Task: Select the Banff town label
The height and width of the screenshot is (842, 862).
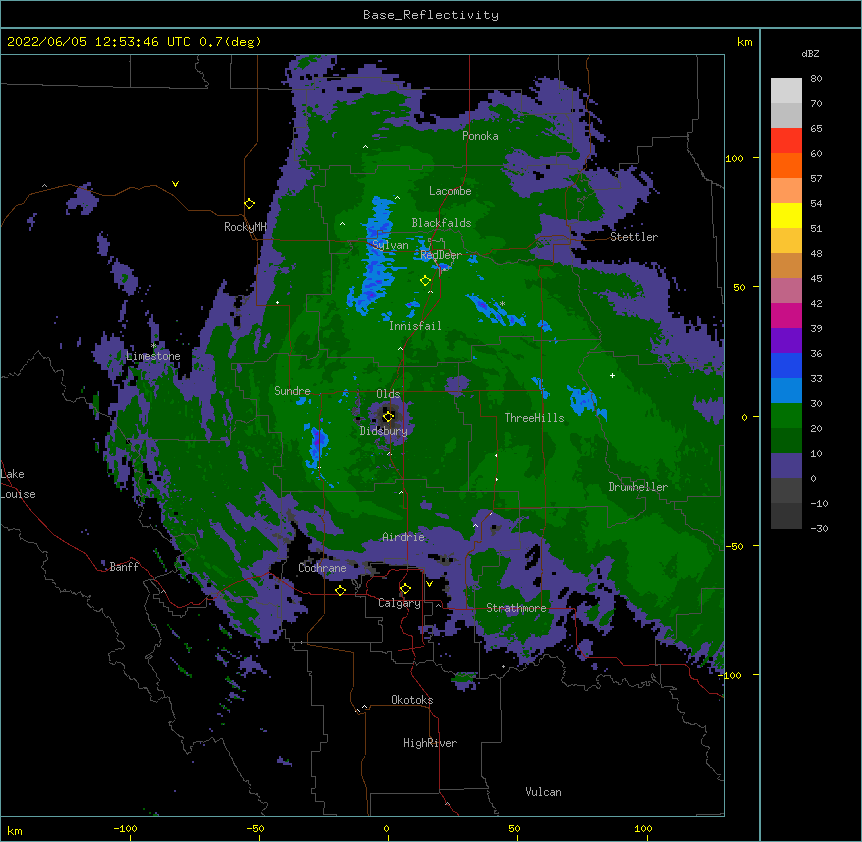Action: (x=124, y=567)
